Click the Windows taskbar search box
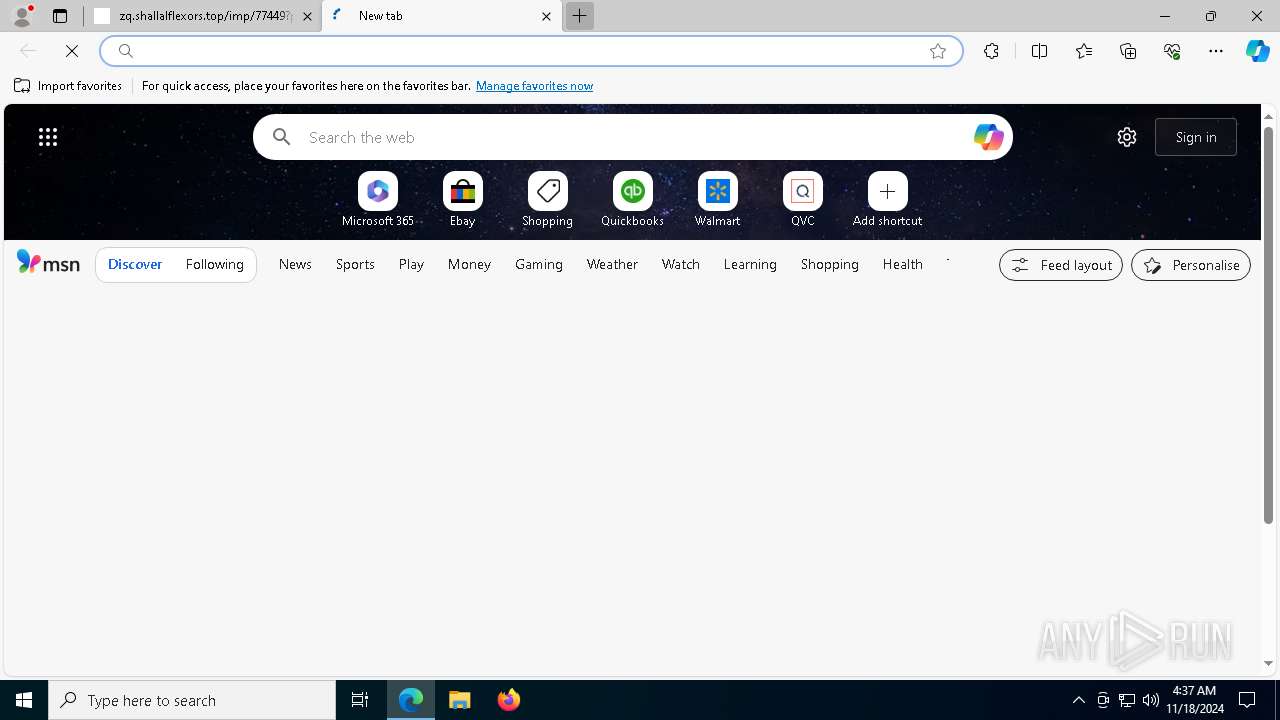 192,700
